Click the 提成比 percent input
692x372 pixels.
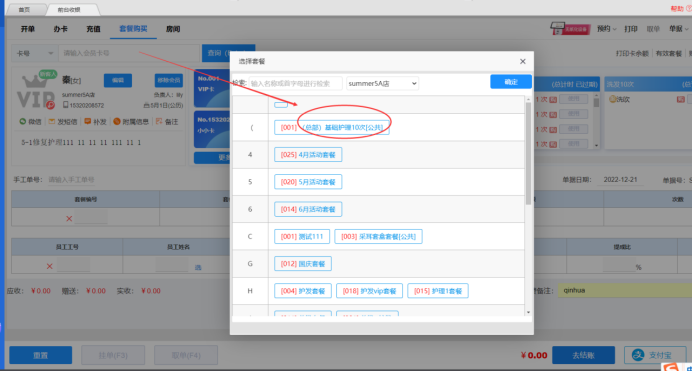pos(618,266)
